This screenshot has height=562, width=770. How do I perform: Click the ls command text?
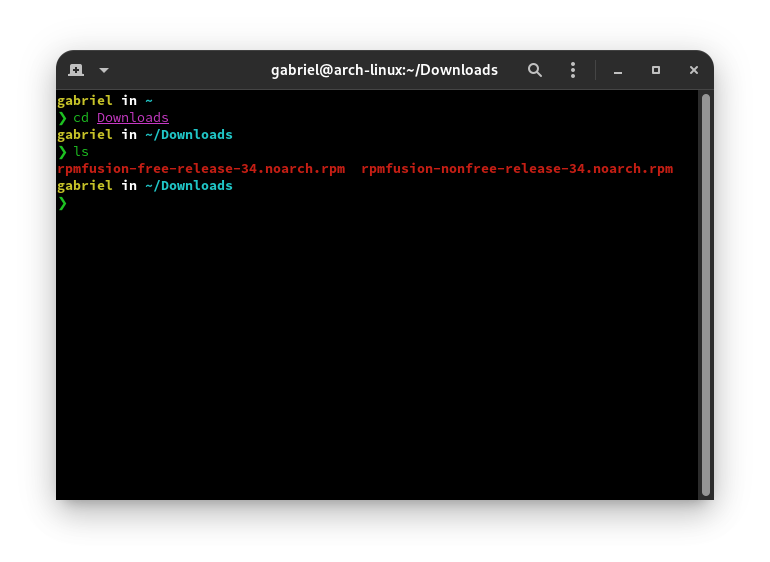(81, 152)
